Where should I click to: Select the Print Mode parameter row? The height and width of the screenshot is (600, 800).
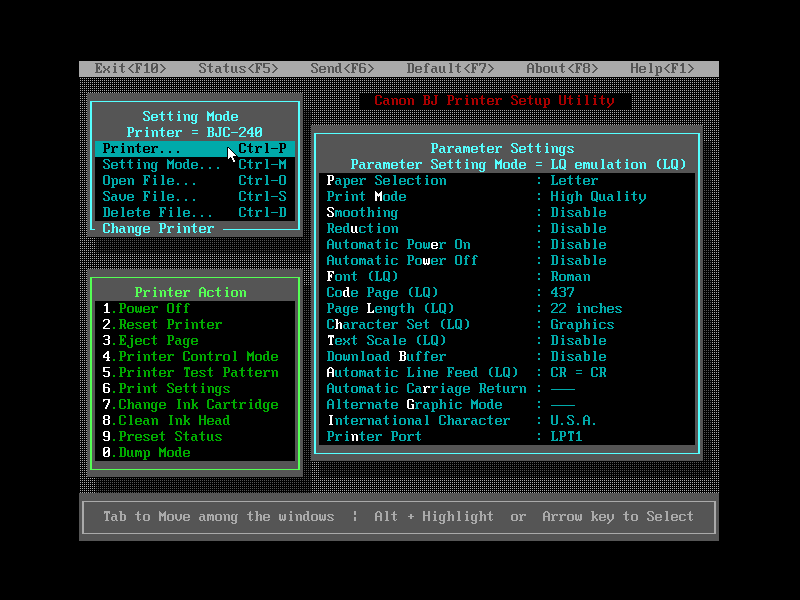pos(507,196)
